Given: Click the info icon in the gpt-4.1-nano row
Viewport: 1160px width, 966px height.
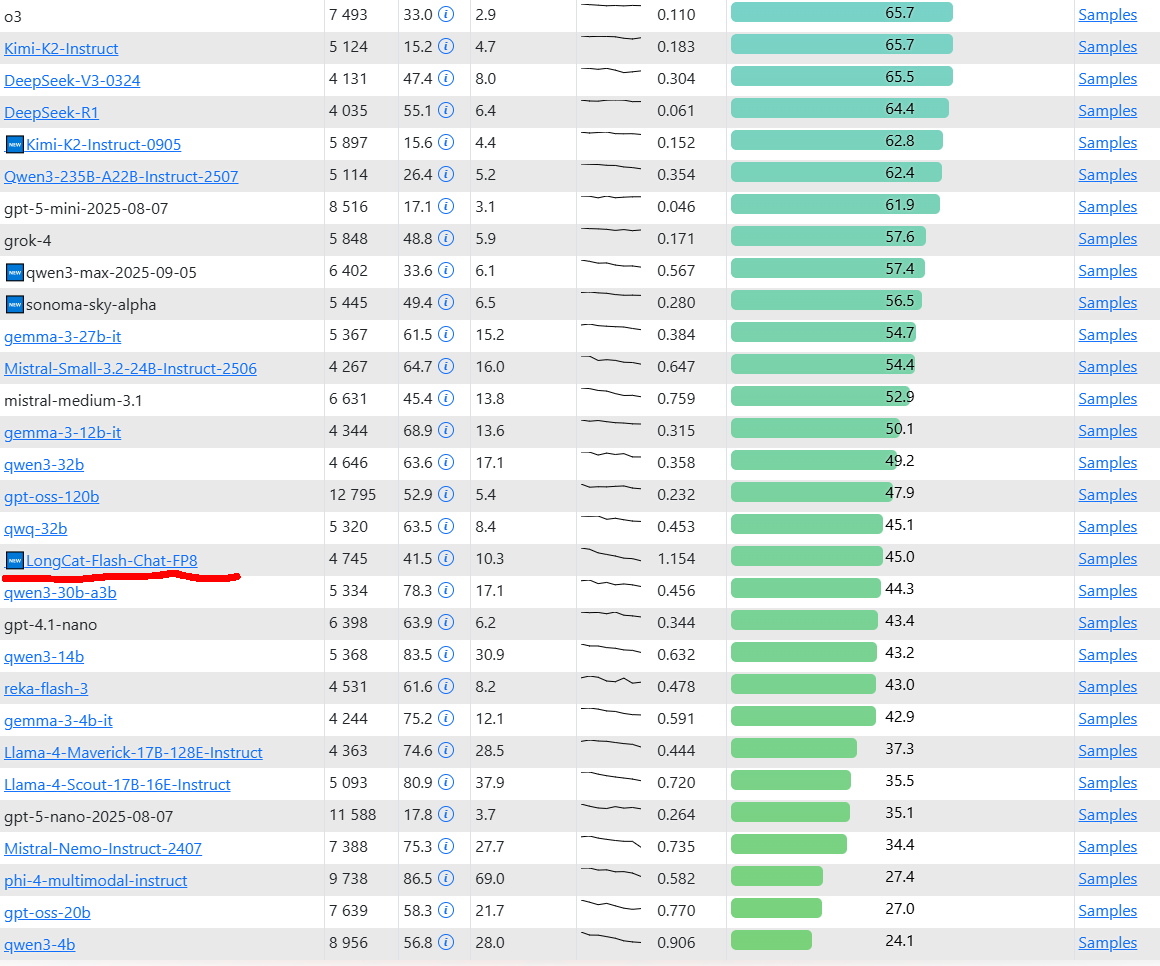Looking at the screenshot, I should click(x=445, y=623).
